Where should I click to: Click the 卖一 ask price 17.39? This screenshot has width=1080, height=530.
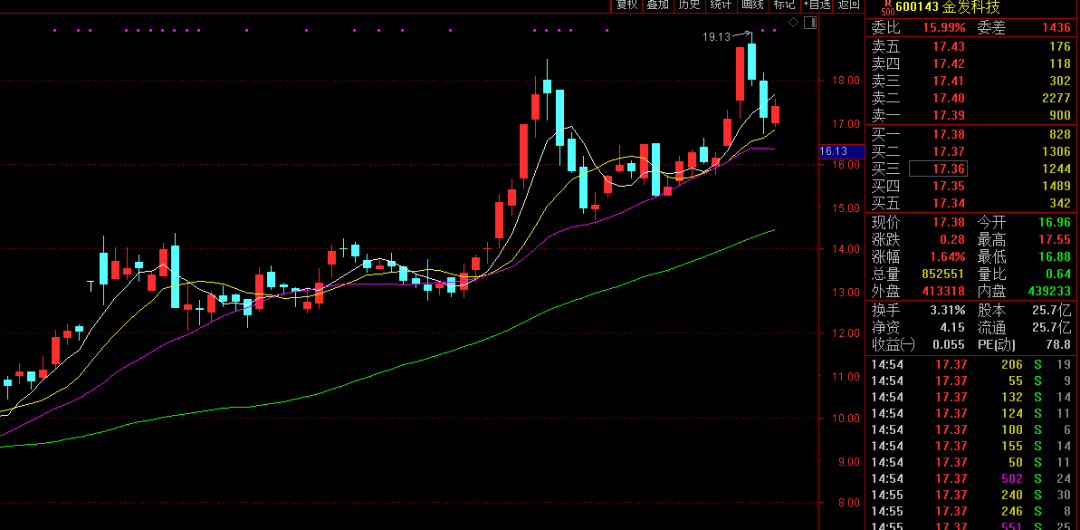949,115
